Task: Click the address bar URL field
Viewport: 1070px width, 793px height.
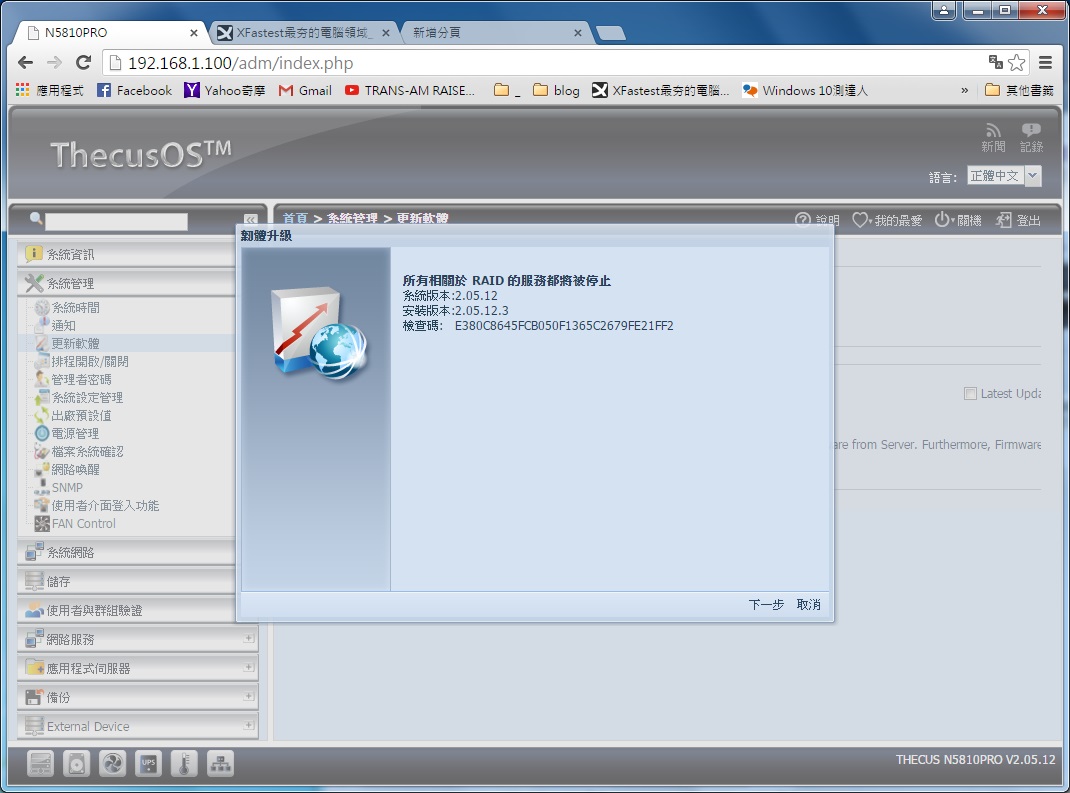Action: 546,63
